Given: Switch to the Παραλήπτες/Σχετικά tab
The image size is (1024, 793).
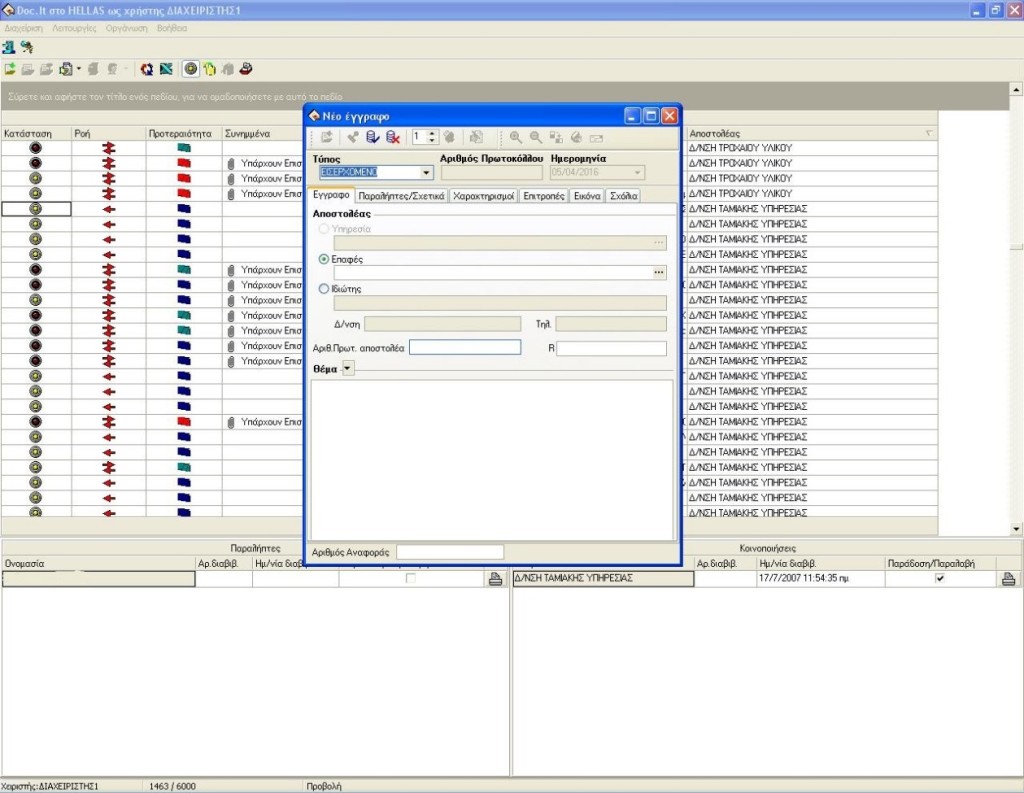Looking at the screenshot, I should pyautogui.click(x=401, y=196).
